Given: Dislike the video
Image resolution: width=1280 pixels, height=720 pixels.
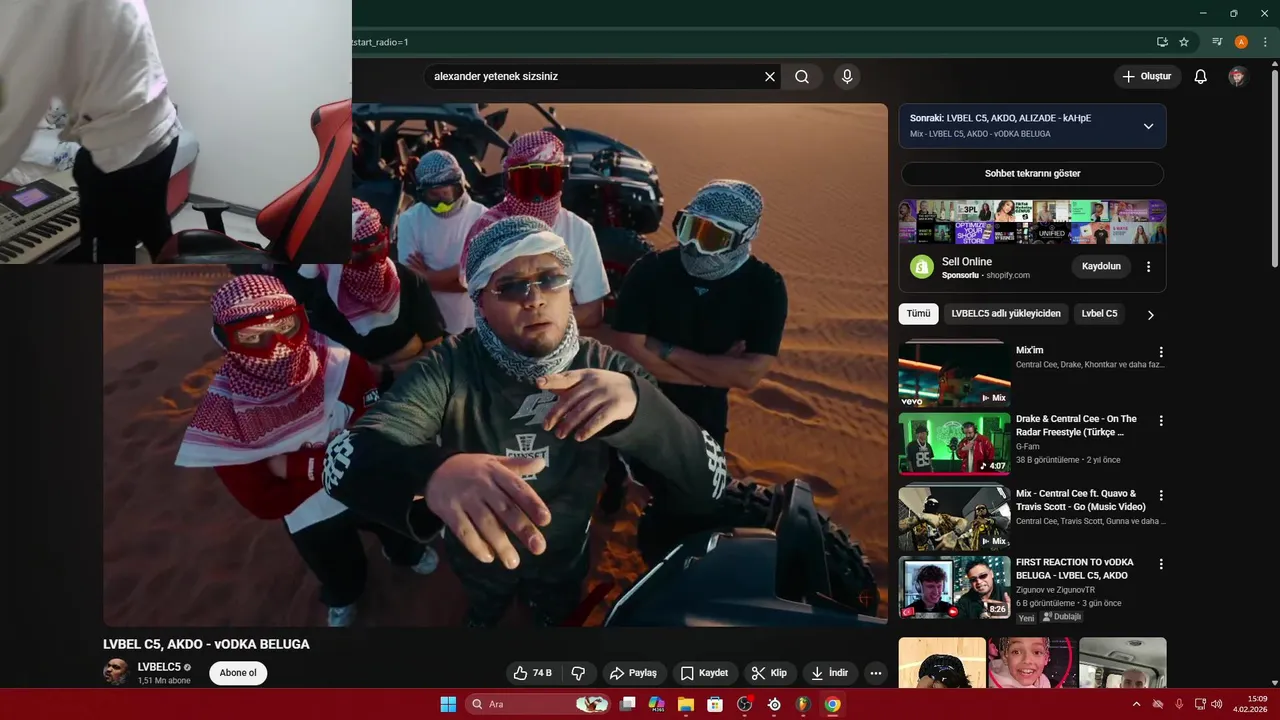Looking at the screenshot, I should coord(578,673).
